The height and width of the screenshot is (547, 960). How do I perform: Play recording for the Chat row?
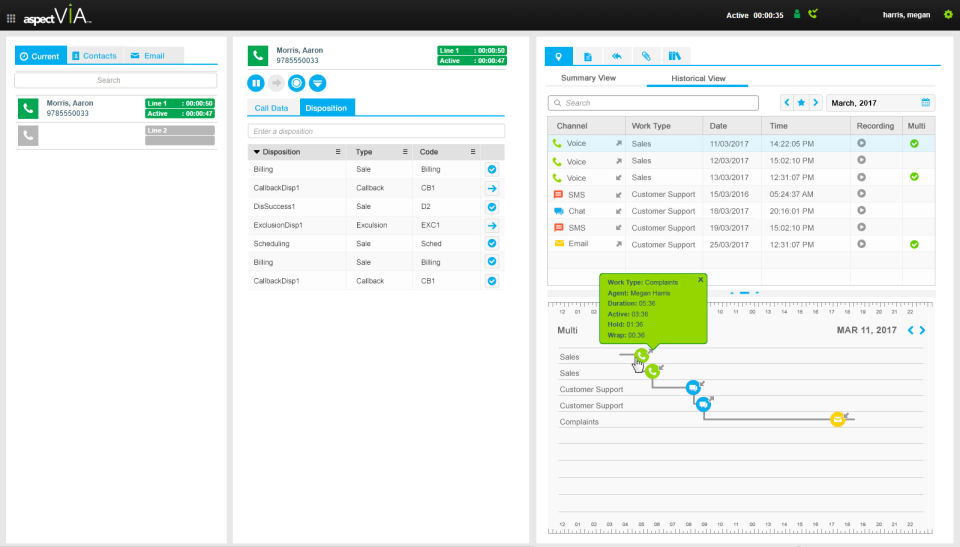pos(861,210)
